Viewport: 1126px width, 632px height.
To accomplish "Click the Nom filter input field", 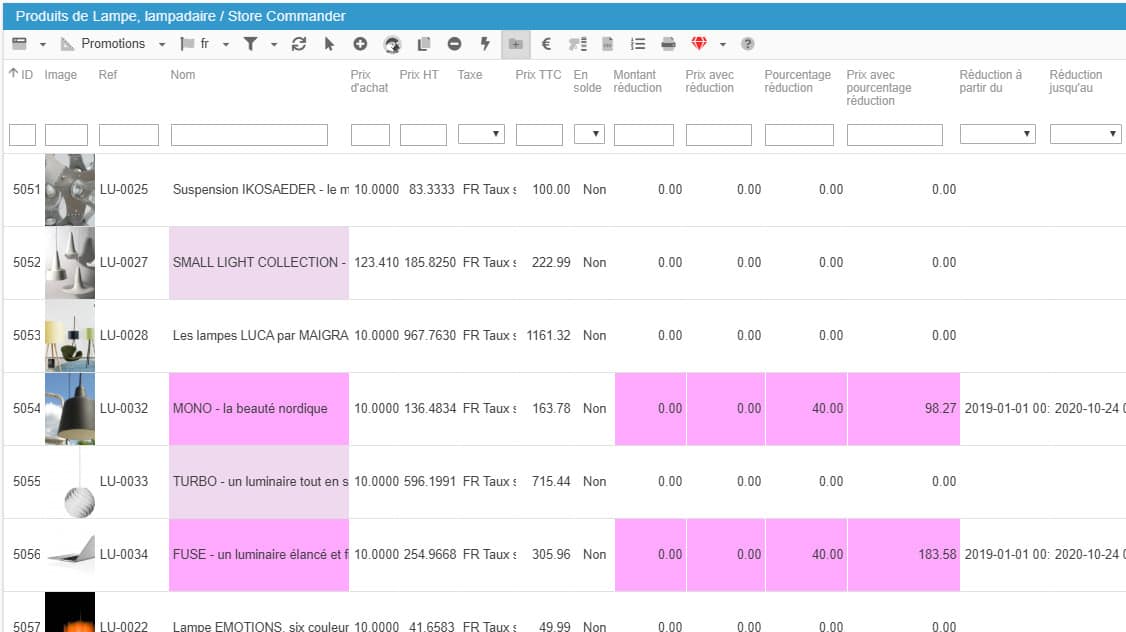I will pos(249,134).
